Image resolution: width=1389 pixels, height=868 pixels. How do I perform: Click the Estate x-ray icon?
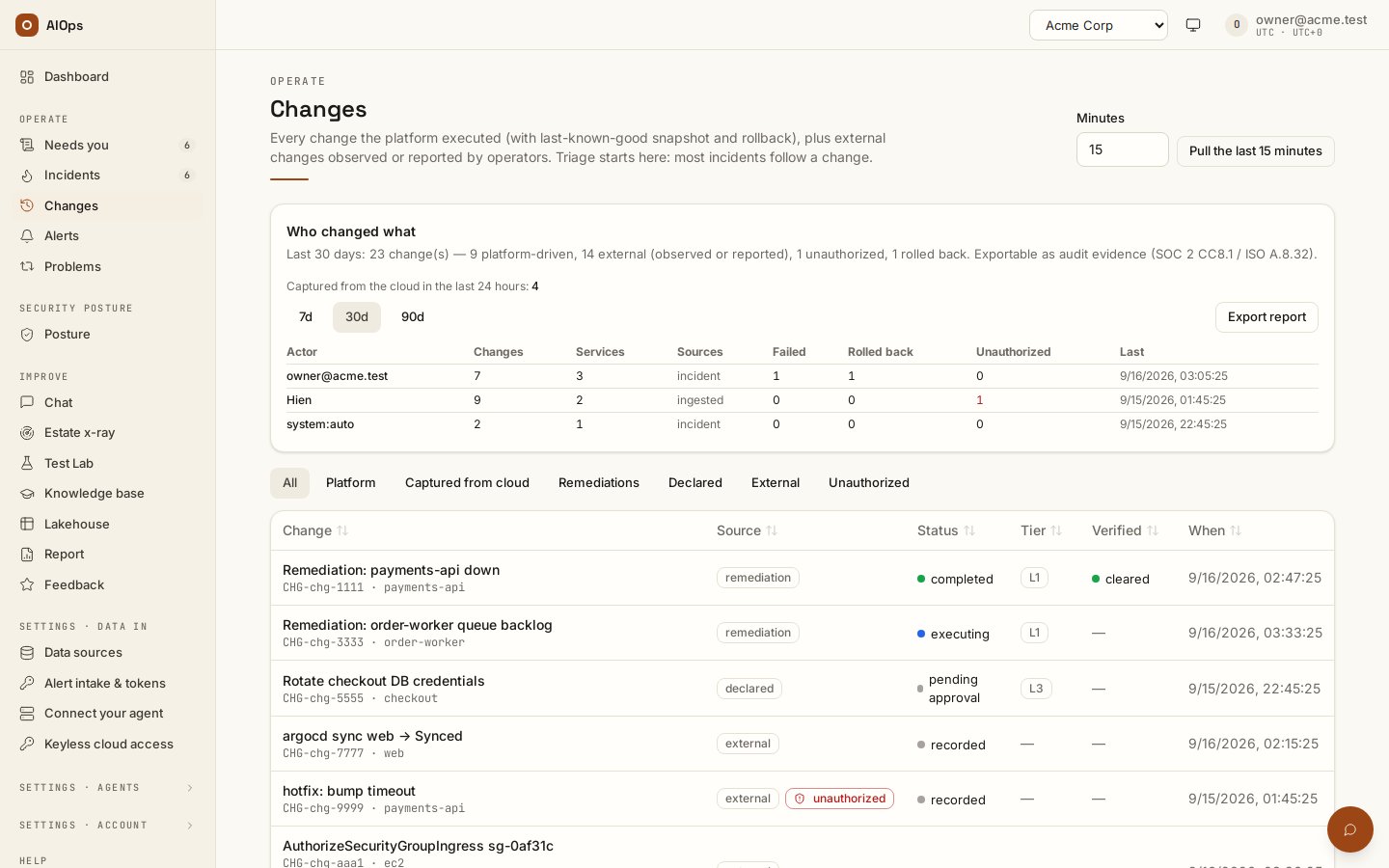(27, 433)
